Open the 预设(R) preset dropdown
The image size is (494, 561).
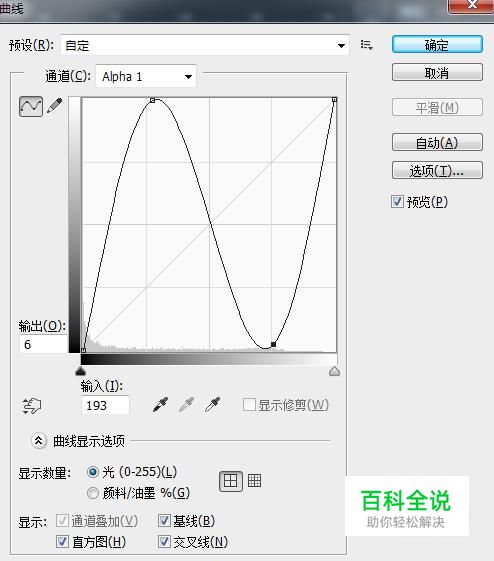tap(205, 45)
